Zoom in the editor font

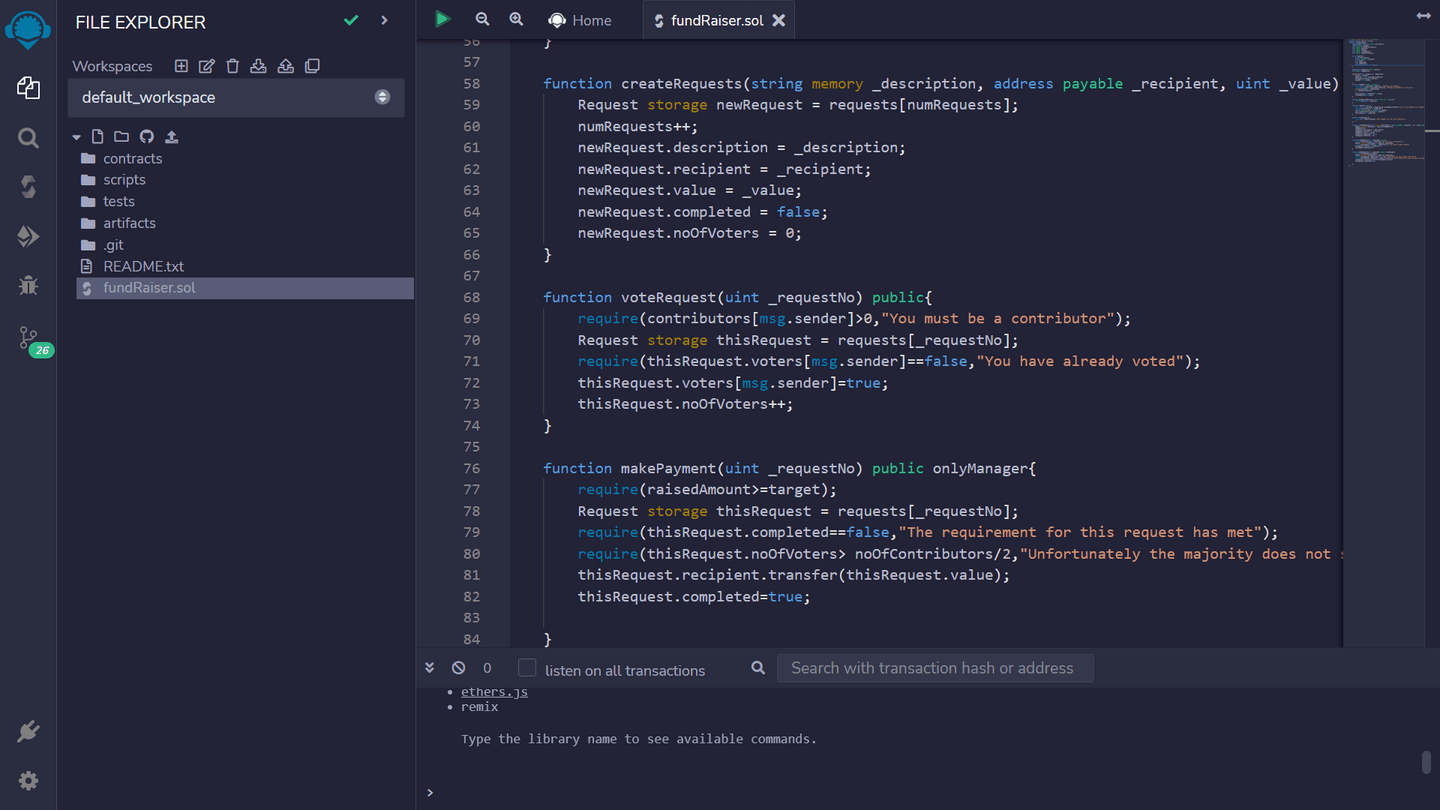[516, 19]
